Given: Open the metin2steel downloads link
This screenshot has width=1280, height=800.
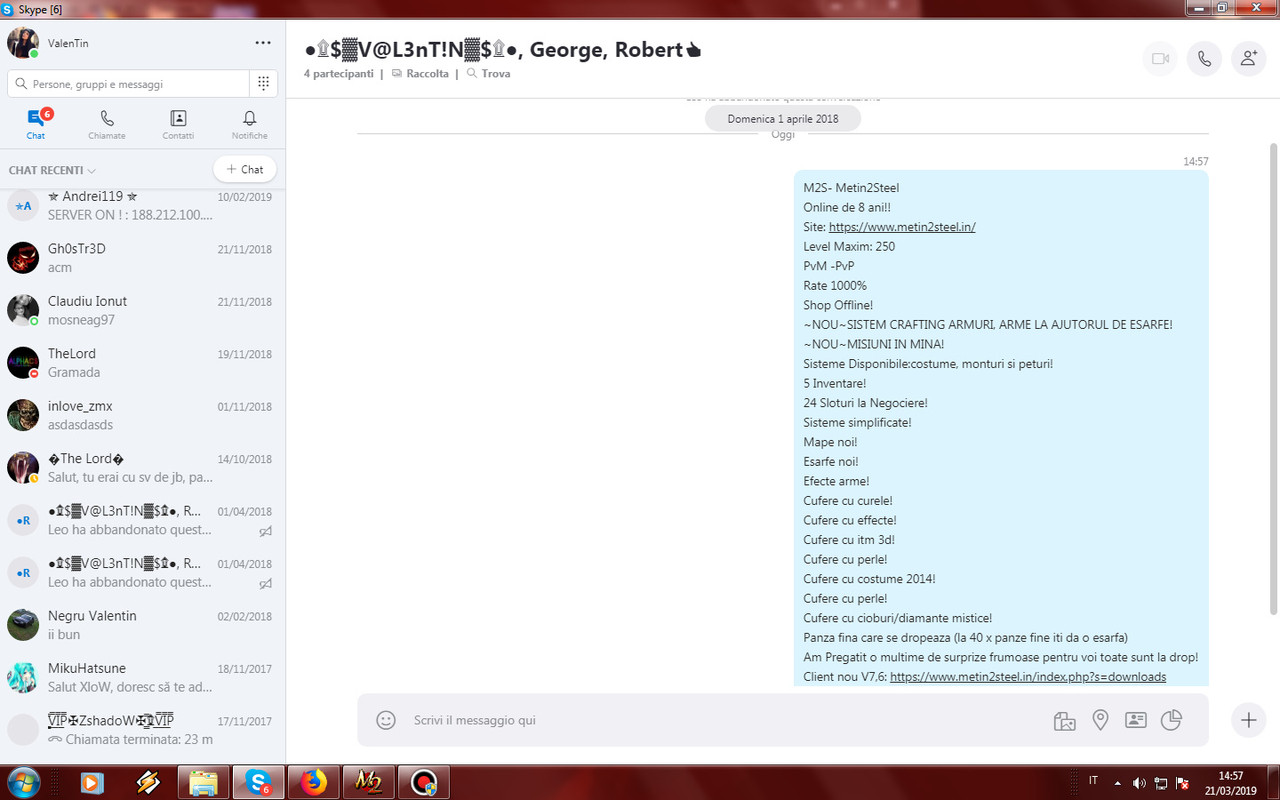Looking at the screenshot, I should click(1028, 677).
